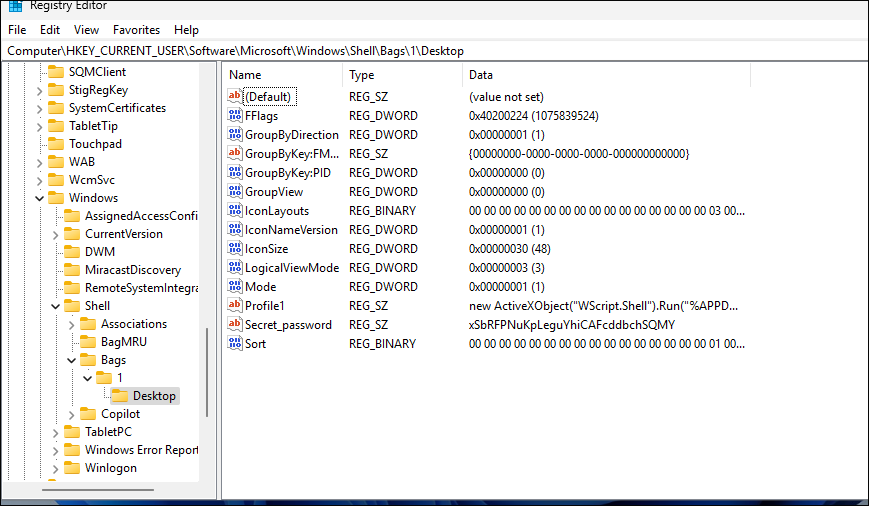Viewport: 869px width, 506px height.
Task: Open the Help menu
Action: [x=186, y=30]
